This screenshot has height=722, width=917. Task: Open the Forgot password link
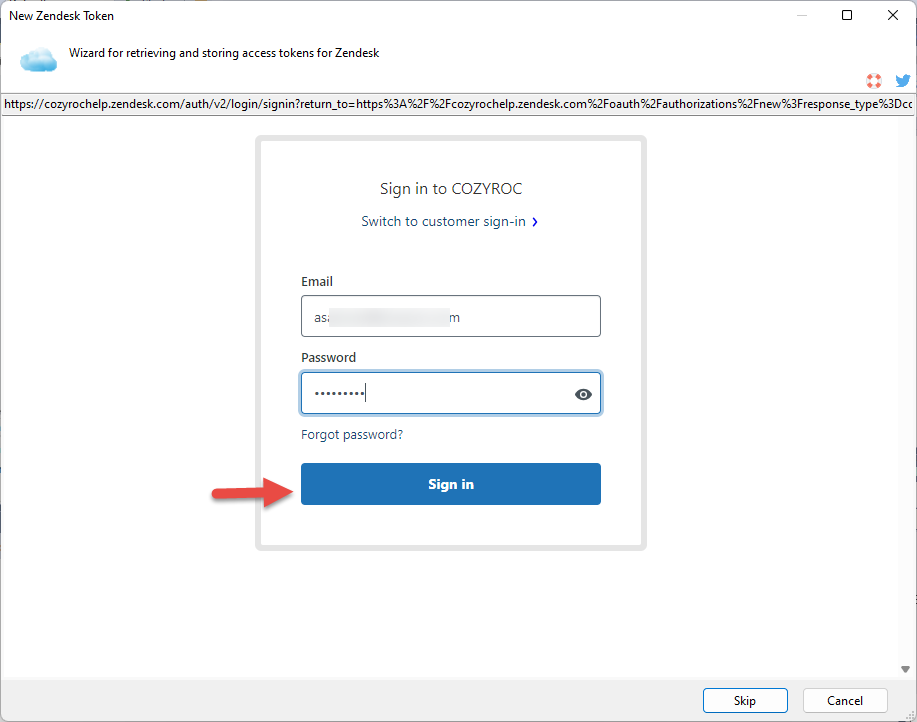click(x=352, y=434)
